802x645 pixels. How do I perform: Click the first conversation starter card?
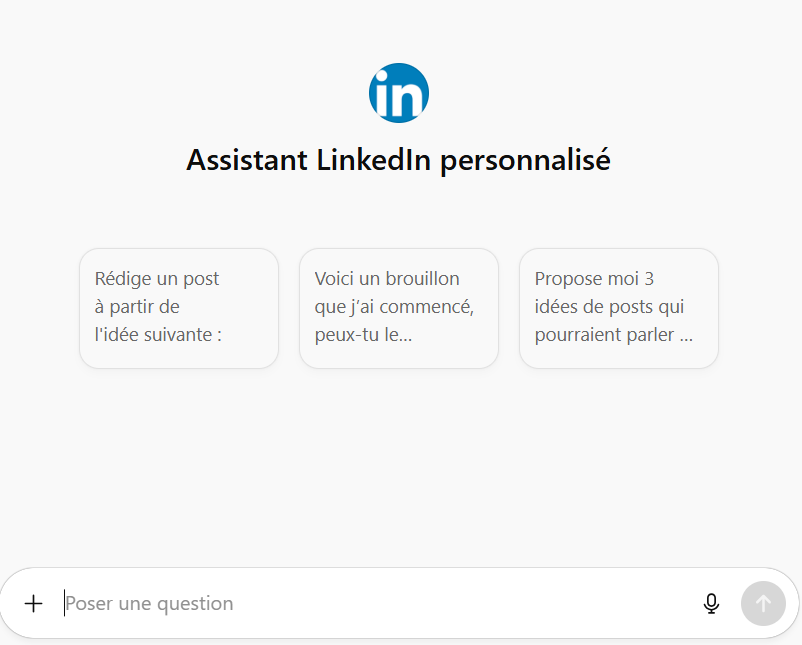178,307
